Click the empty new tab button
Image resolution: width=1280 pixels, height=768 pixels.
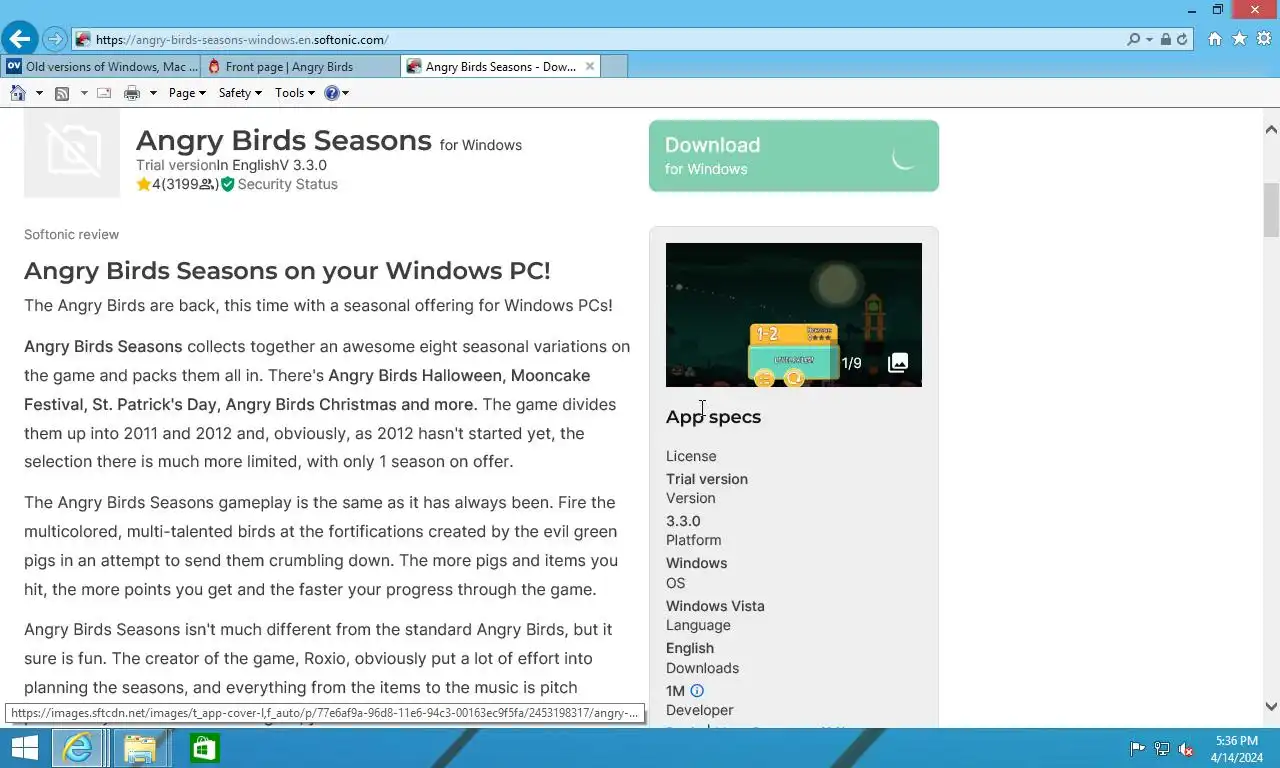point(614,66)
